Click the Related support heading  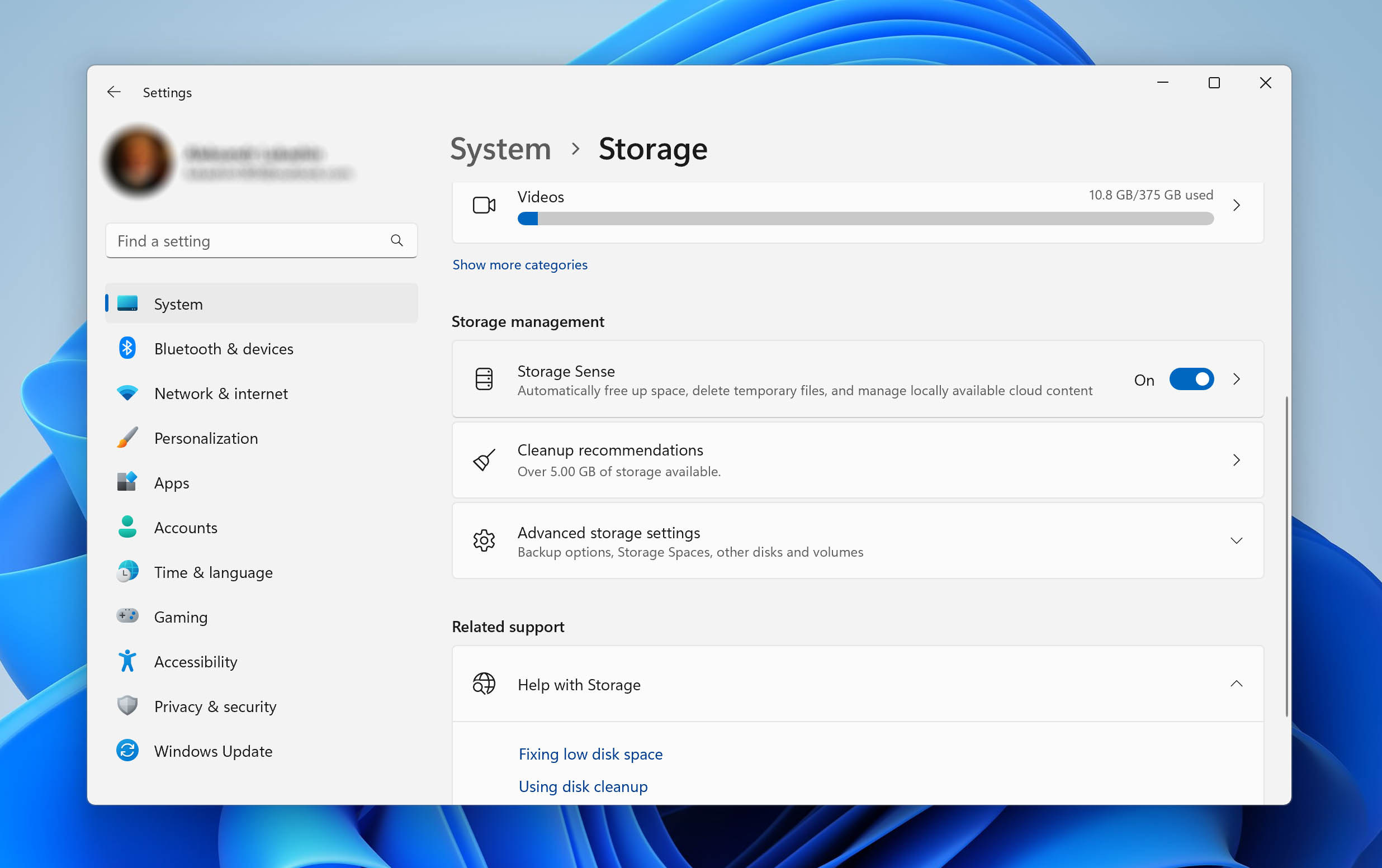[x=508, y=627]
